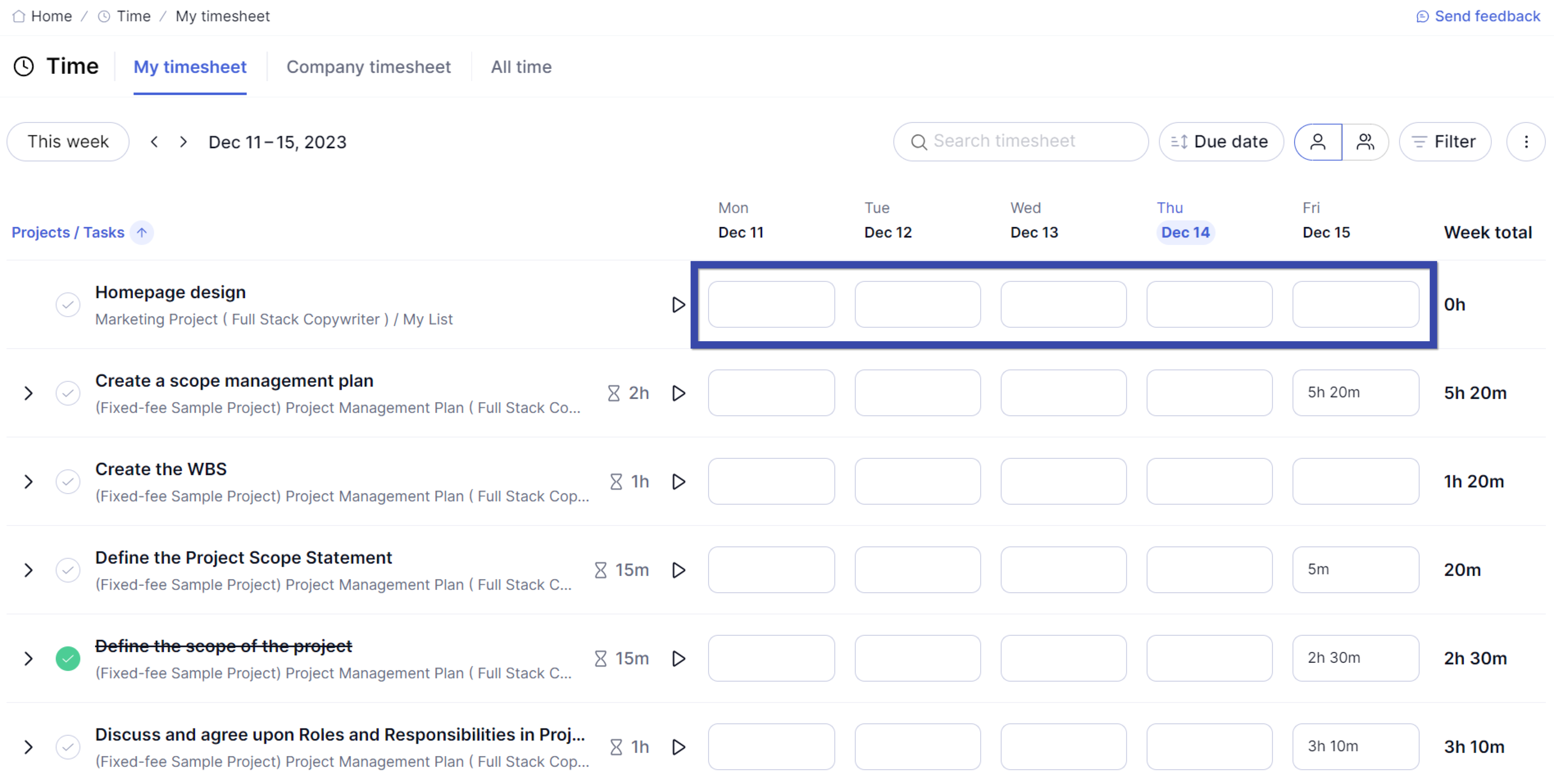Toggle sort direction arrow next to Projects / Tasks
This screenshot has width=1554, height=784.
[142, 232]
